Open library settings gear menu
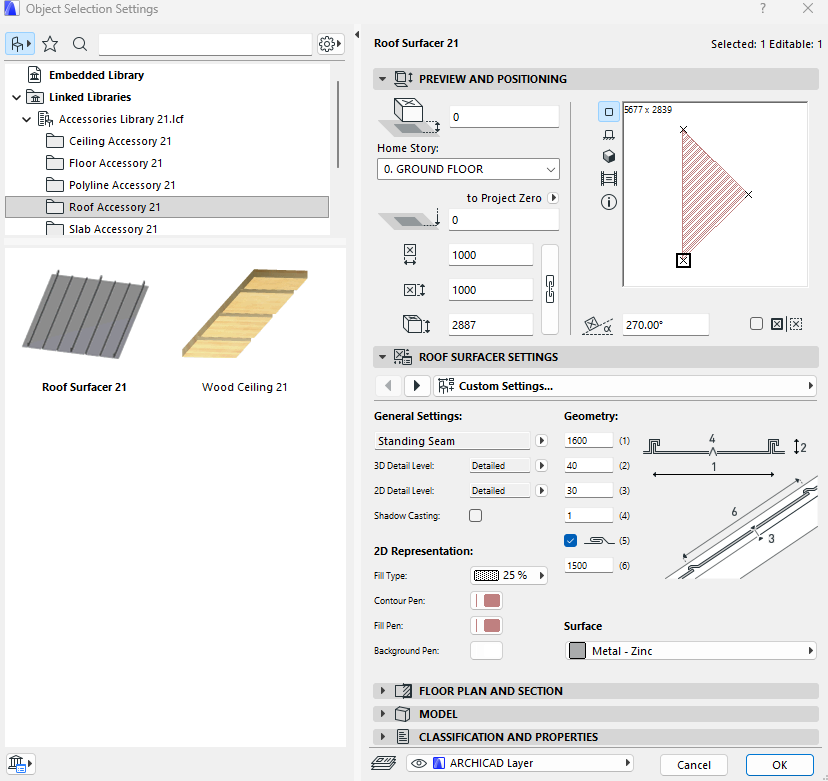828x781 pixels. point(331,44)
